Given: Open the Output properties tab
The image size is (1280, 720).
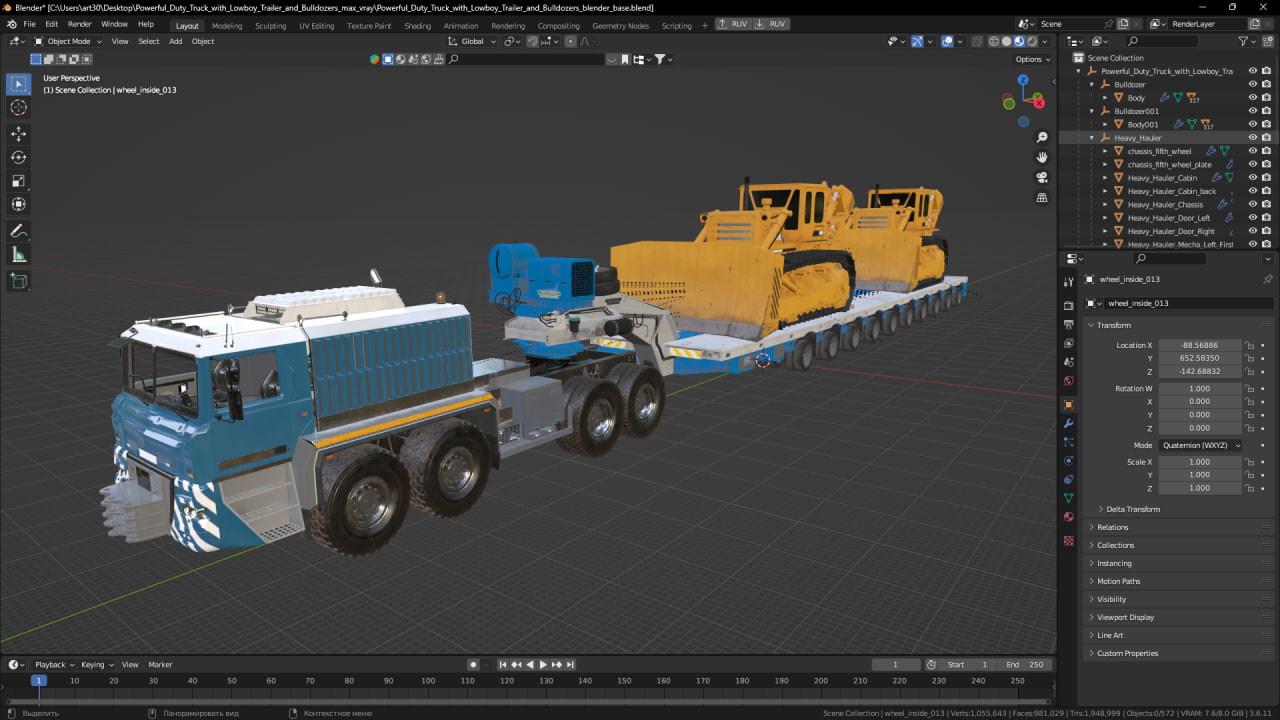Looking at the screenshot, I should pos(1069,324).
